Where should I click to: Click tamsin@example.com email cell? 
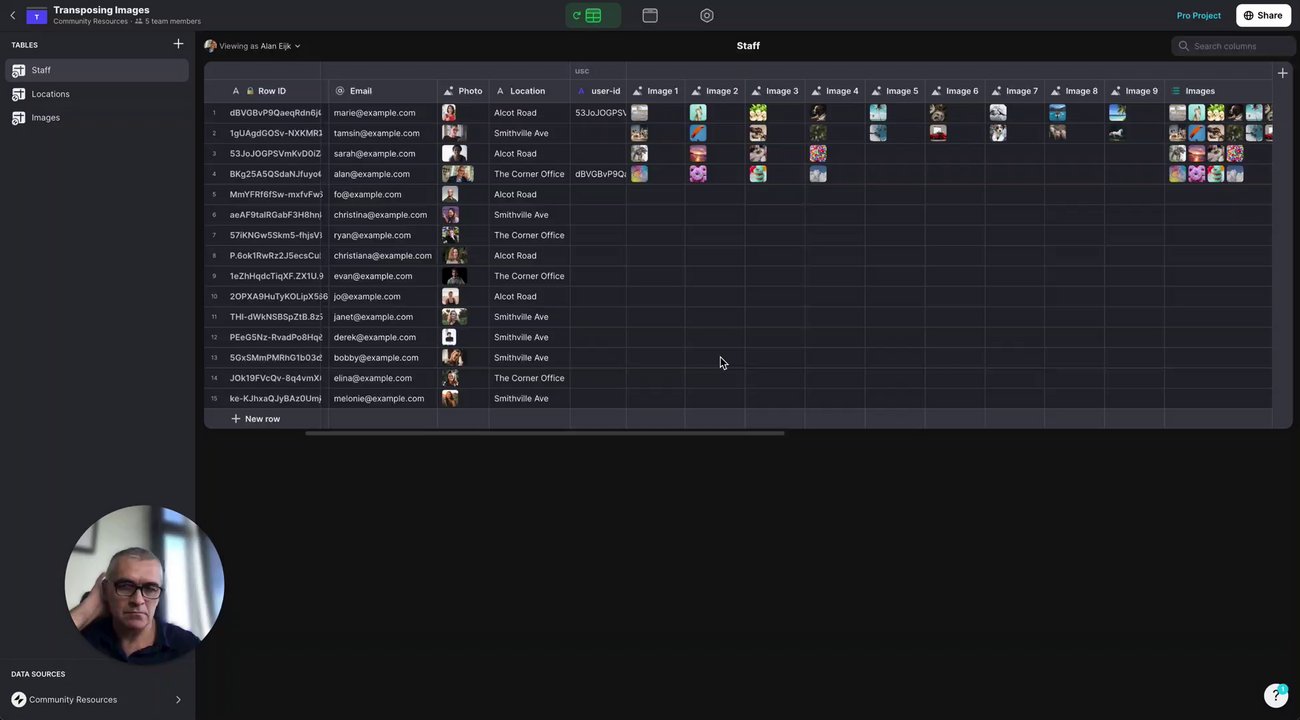(383, 133)
